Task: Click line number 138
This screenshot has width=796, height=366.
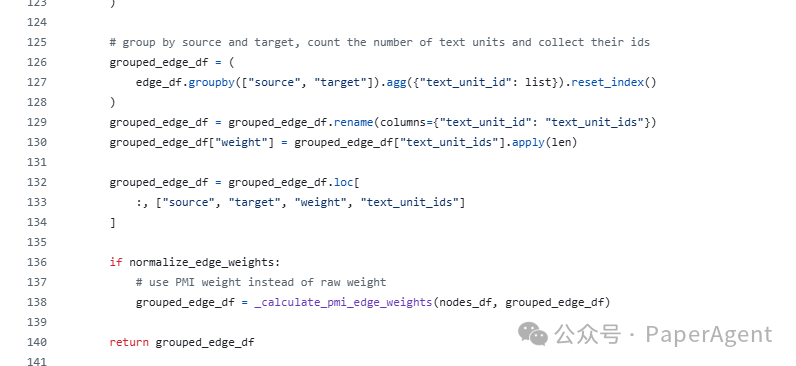Action: 37,302
